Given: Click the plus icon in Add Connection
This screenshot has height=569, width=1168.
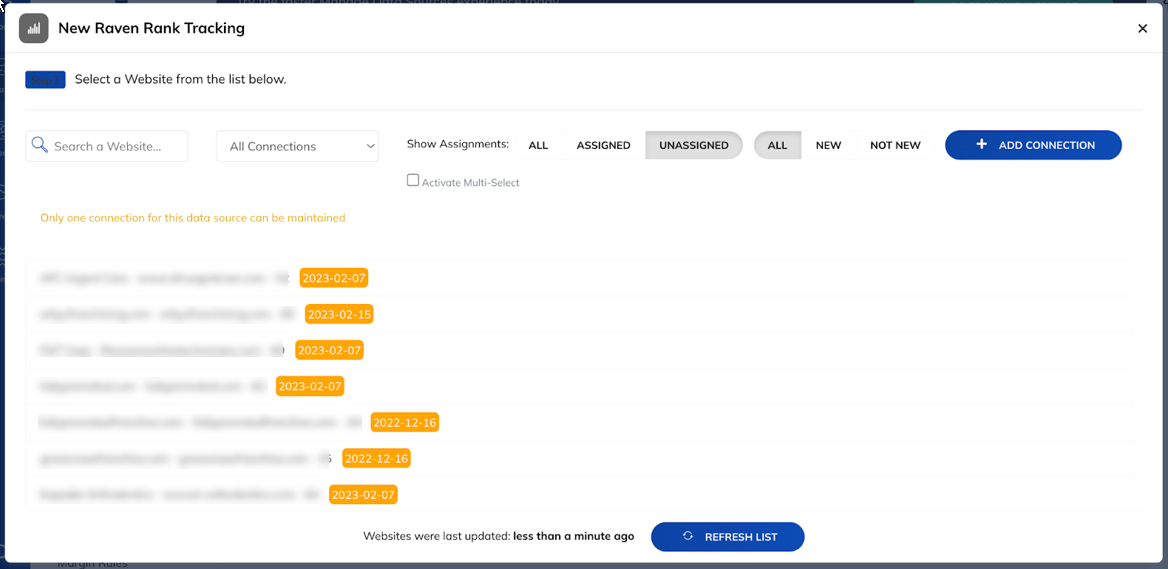Looking at the screenshot, I should [981, 144].
